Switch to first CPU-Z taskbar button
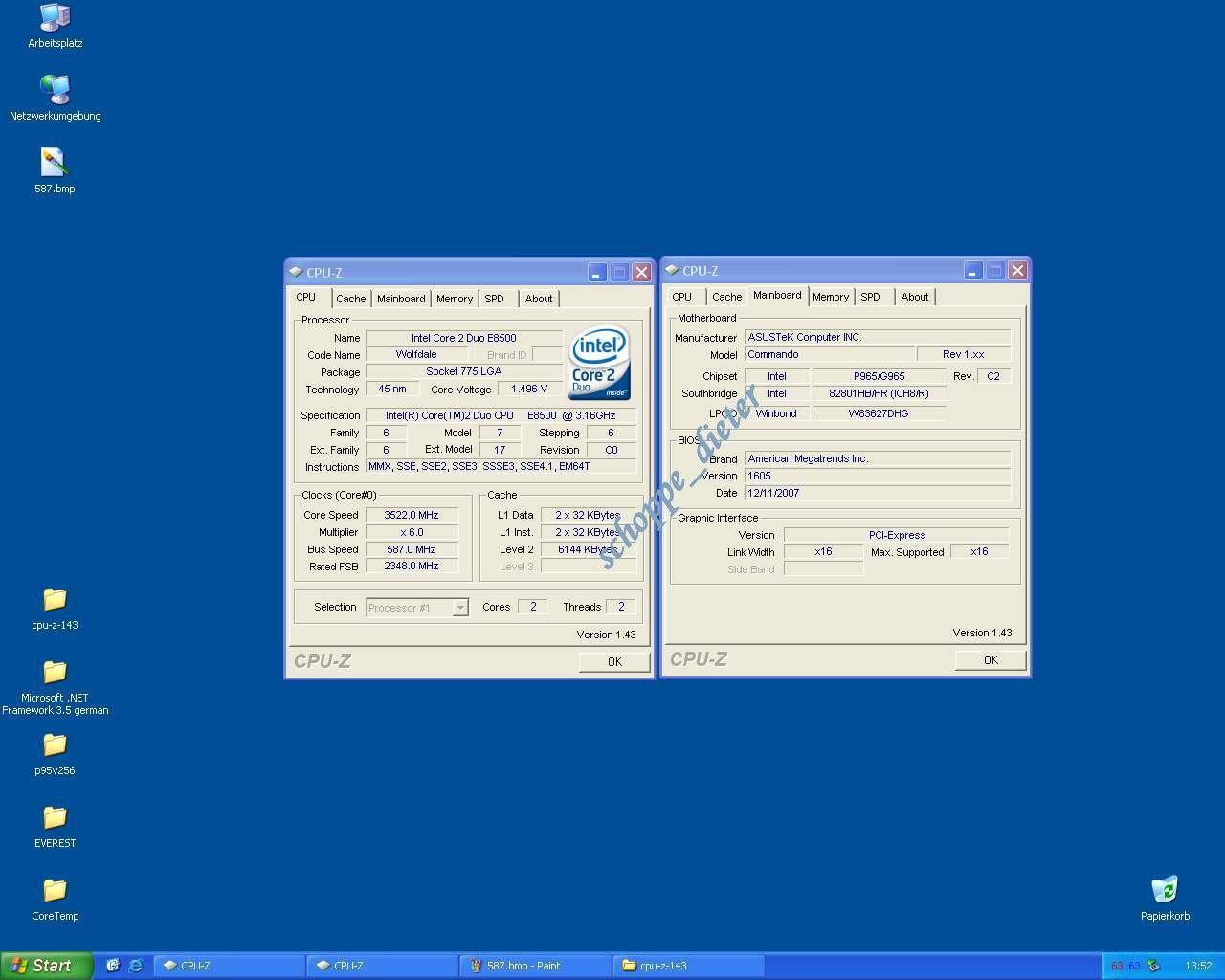Image resolution: width=1225 pixels, height=980 pixels. tap(230, 966)
